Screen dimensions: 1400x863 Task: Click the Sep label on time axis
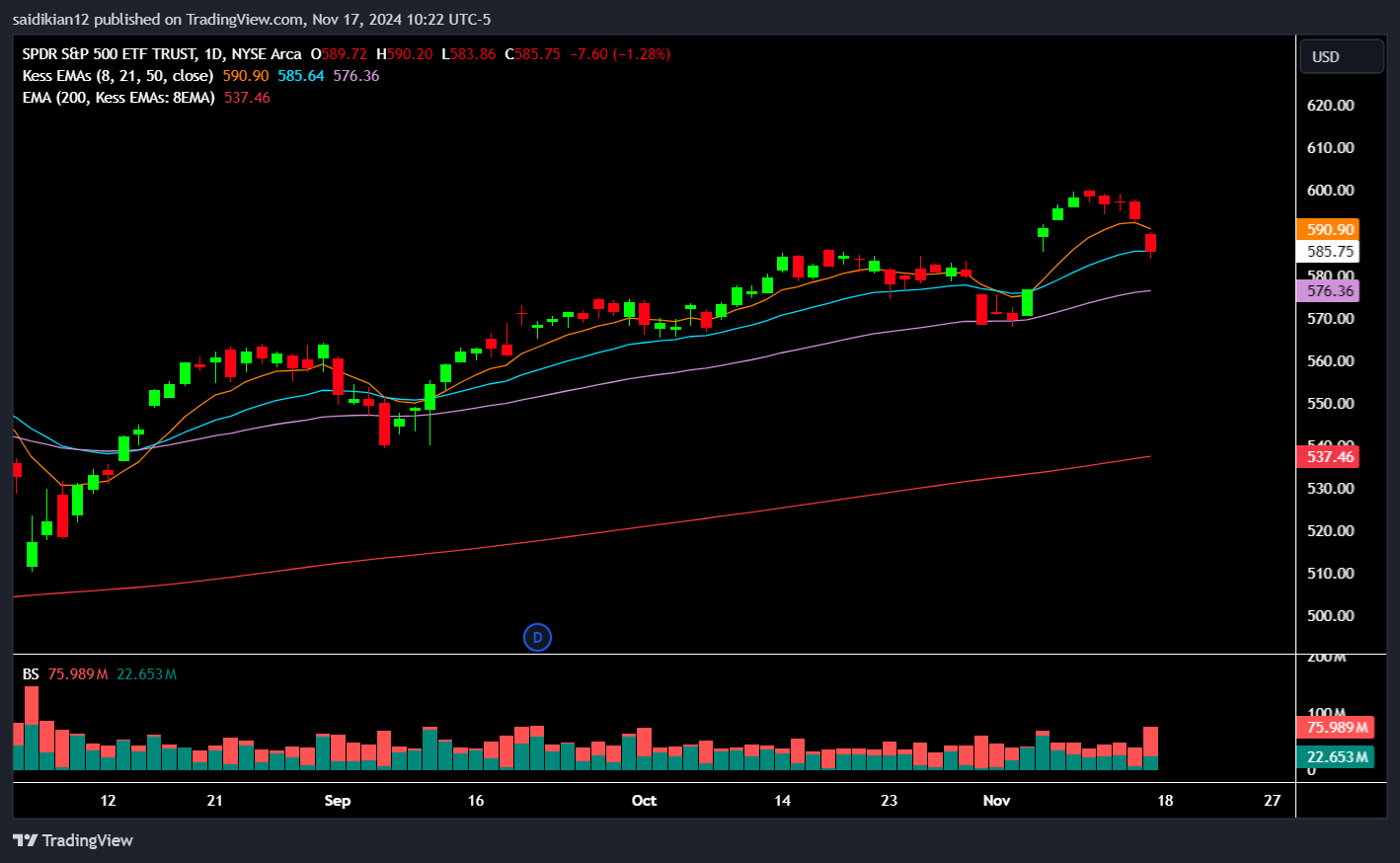click(x=338, y=800)
